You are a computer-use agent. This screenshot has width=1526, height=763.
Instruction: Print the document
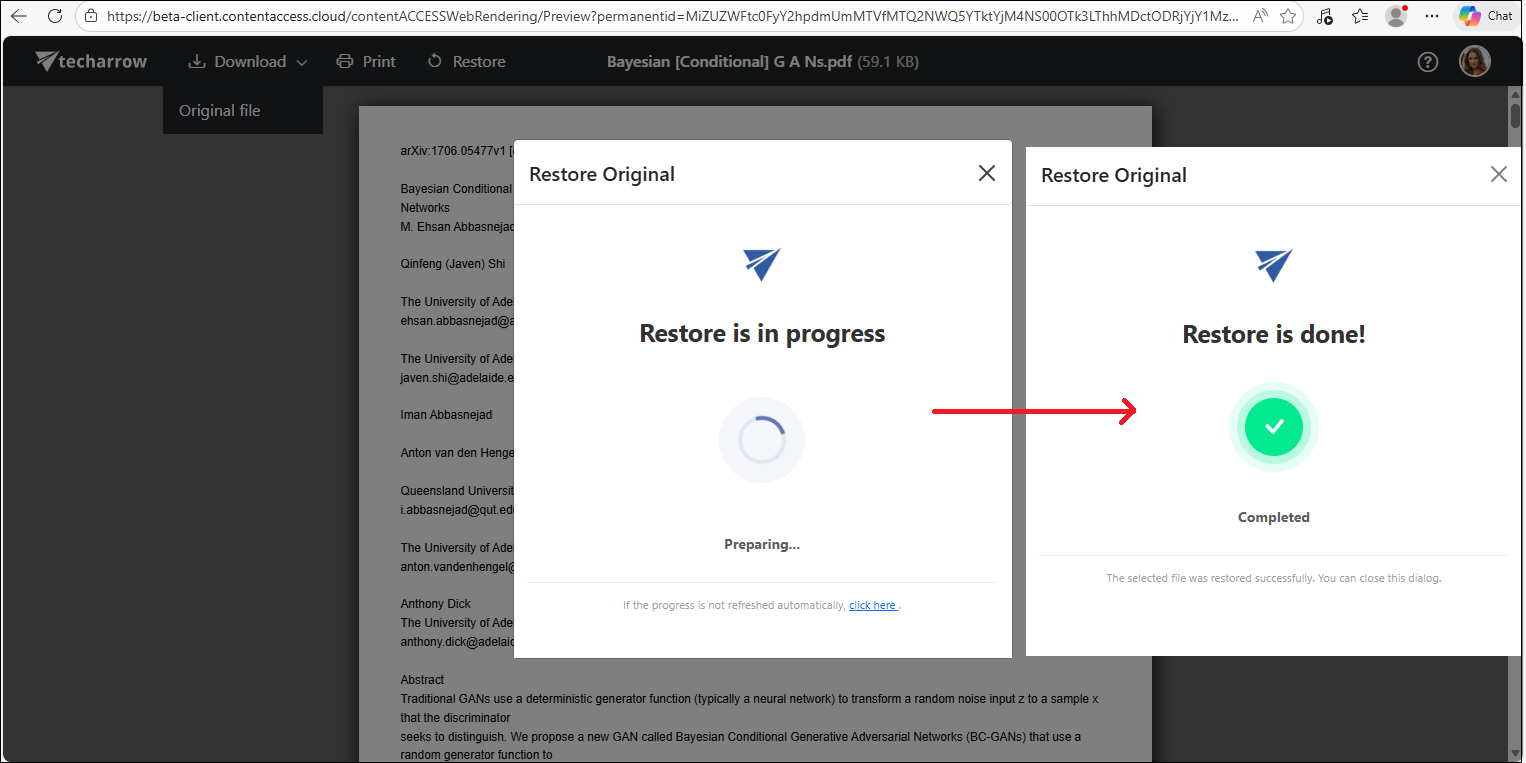366,61
